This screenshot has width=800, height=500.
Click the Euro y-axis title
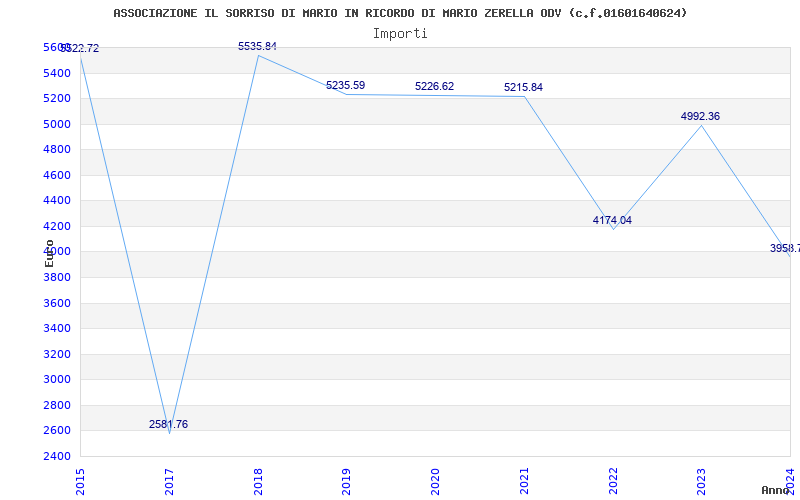(x=49, y=253)
